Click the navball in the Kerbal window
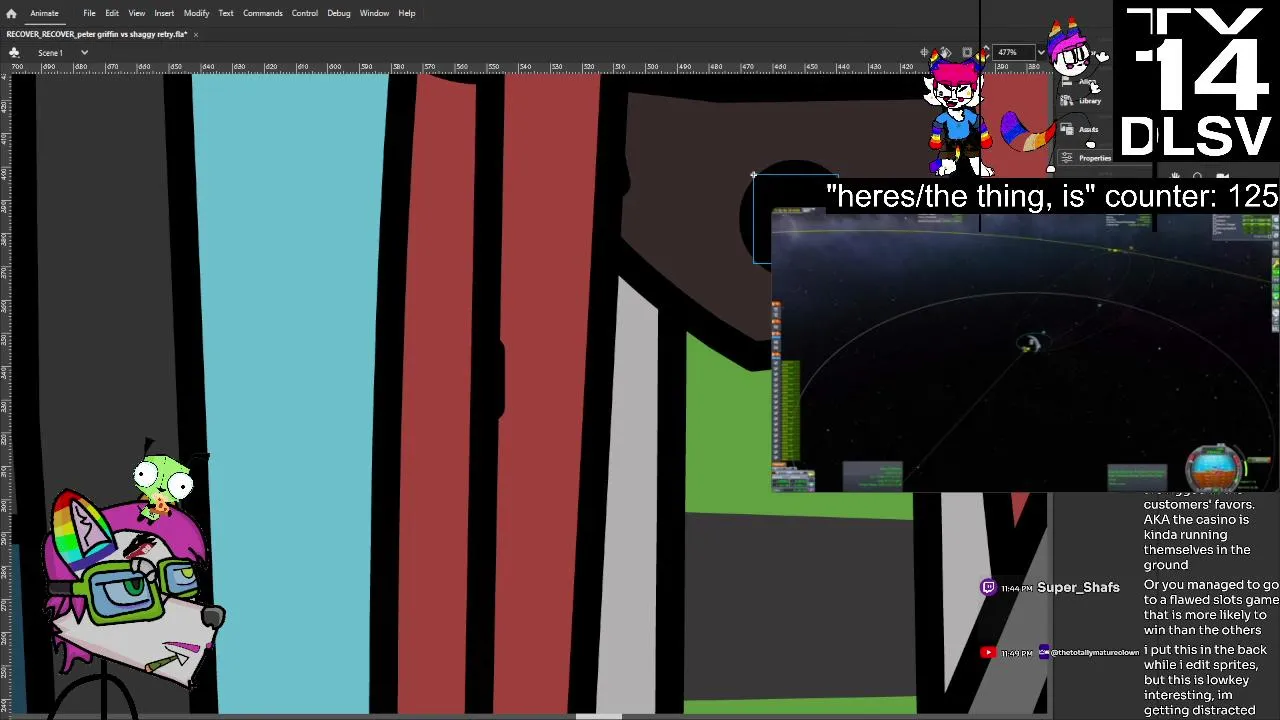The height and width of the screenshot is (720, 1280). (1214, 467)
